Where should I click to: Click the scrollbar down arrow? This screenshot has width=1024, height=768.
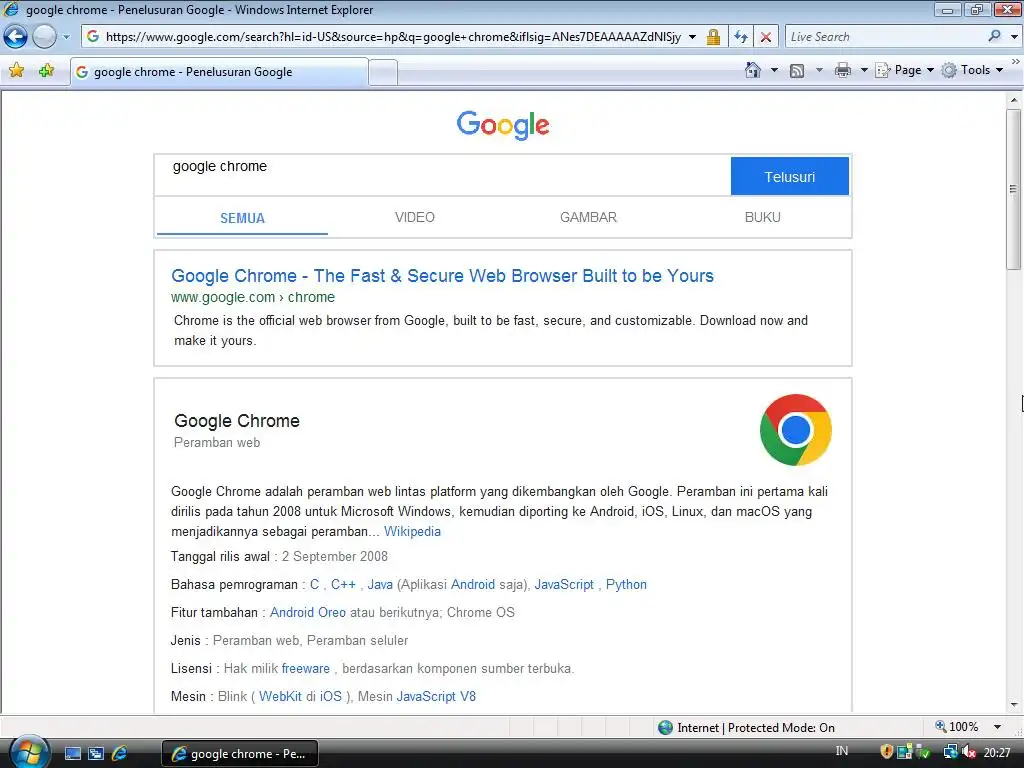(1014, 705)
